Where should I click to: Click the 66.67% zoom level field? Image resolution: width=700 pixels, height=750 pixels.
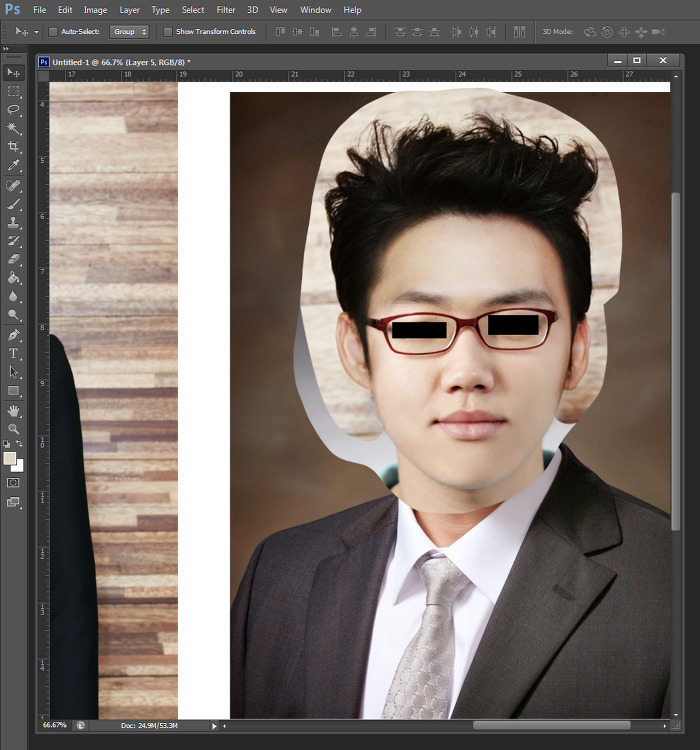point(54,725)
